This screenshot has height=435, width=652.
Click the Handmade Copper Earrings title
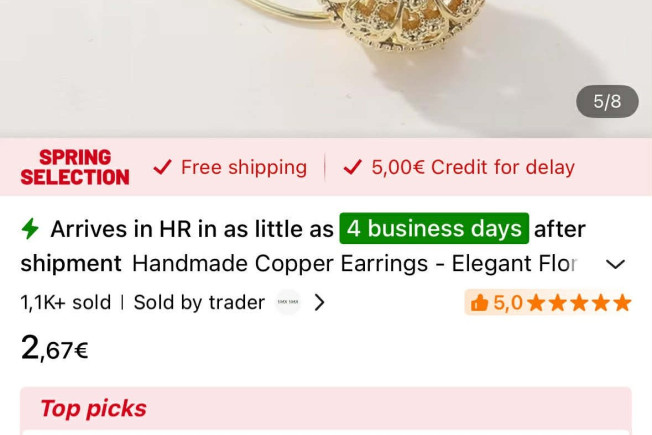point(355,264)
